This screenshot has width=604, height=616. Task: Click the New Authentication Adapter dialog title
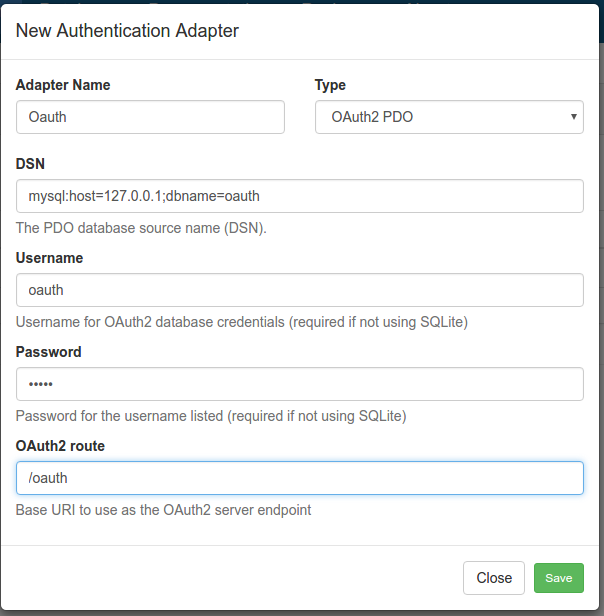point(127,31)
